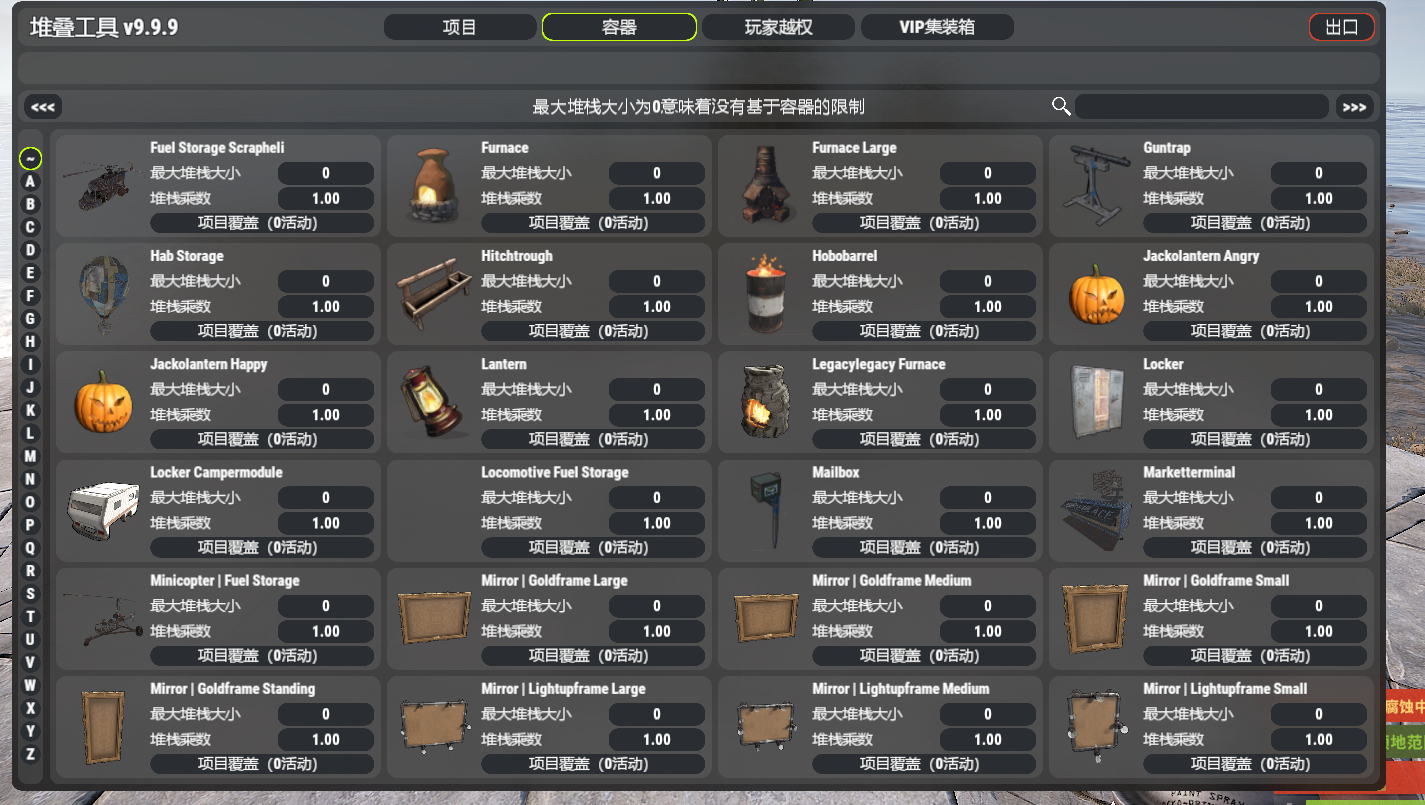Select the Guntrap turret icon
The width and height of the screenshot is (1425, 805).
[x=1097, y=186]
